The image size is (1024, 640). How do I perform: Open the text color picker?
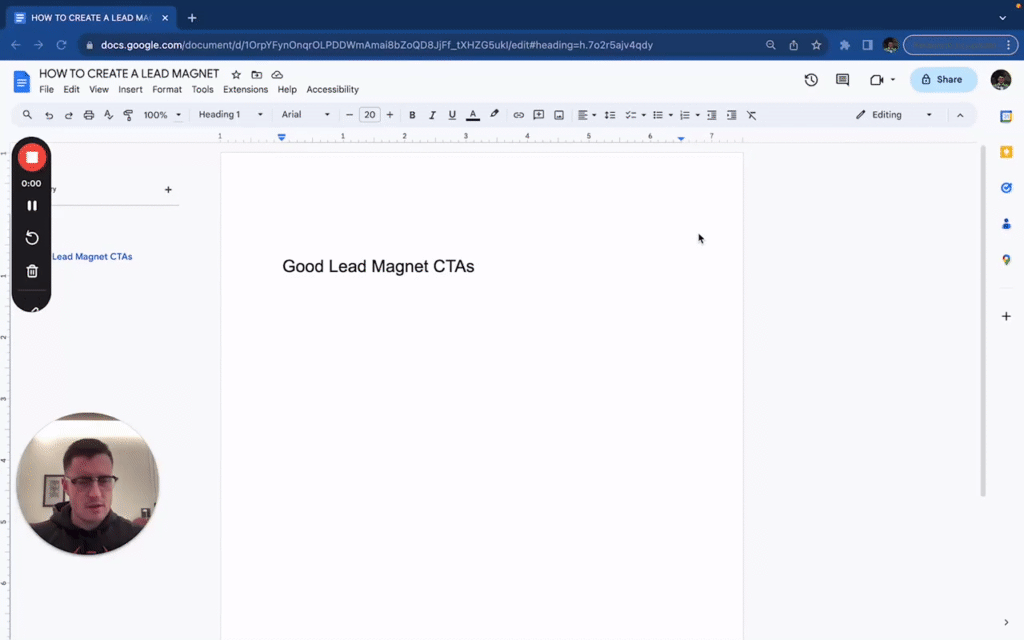coord(472,114)
